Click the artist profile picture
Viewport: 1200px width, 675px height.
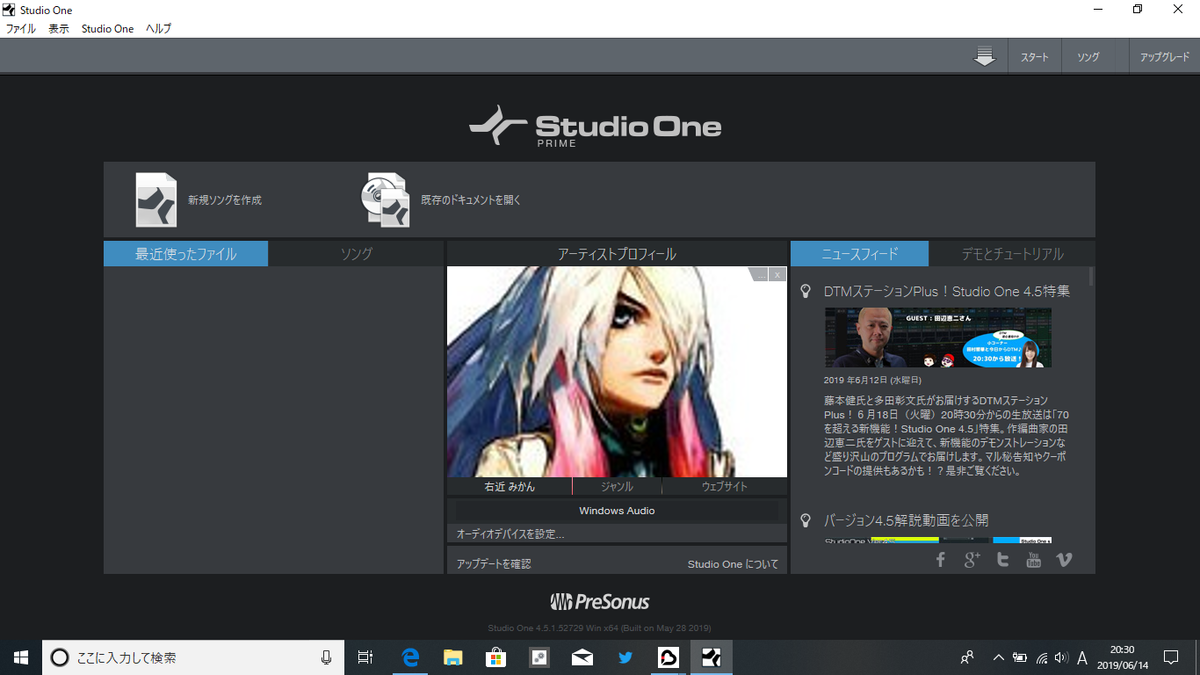(x=617, y=372)
